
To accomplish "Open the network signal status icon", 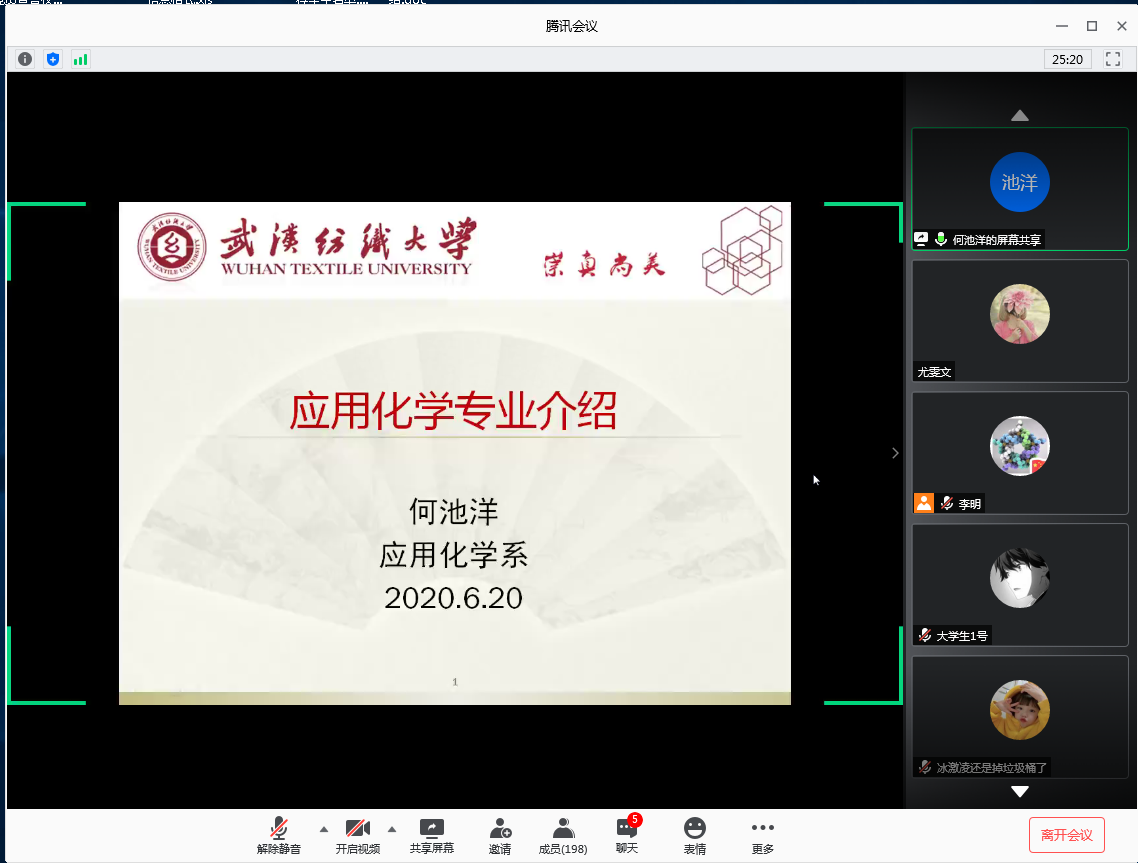I will pyautogui.click(x=80, y=59).
